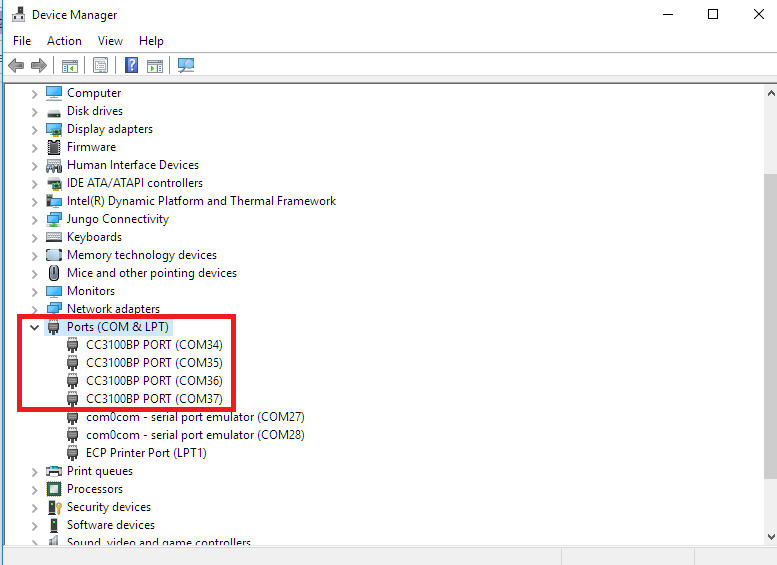Select Intel(R) Dynamic Platform and Thermal Framework
777x565 pixels.
[x=201, y=201]
